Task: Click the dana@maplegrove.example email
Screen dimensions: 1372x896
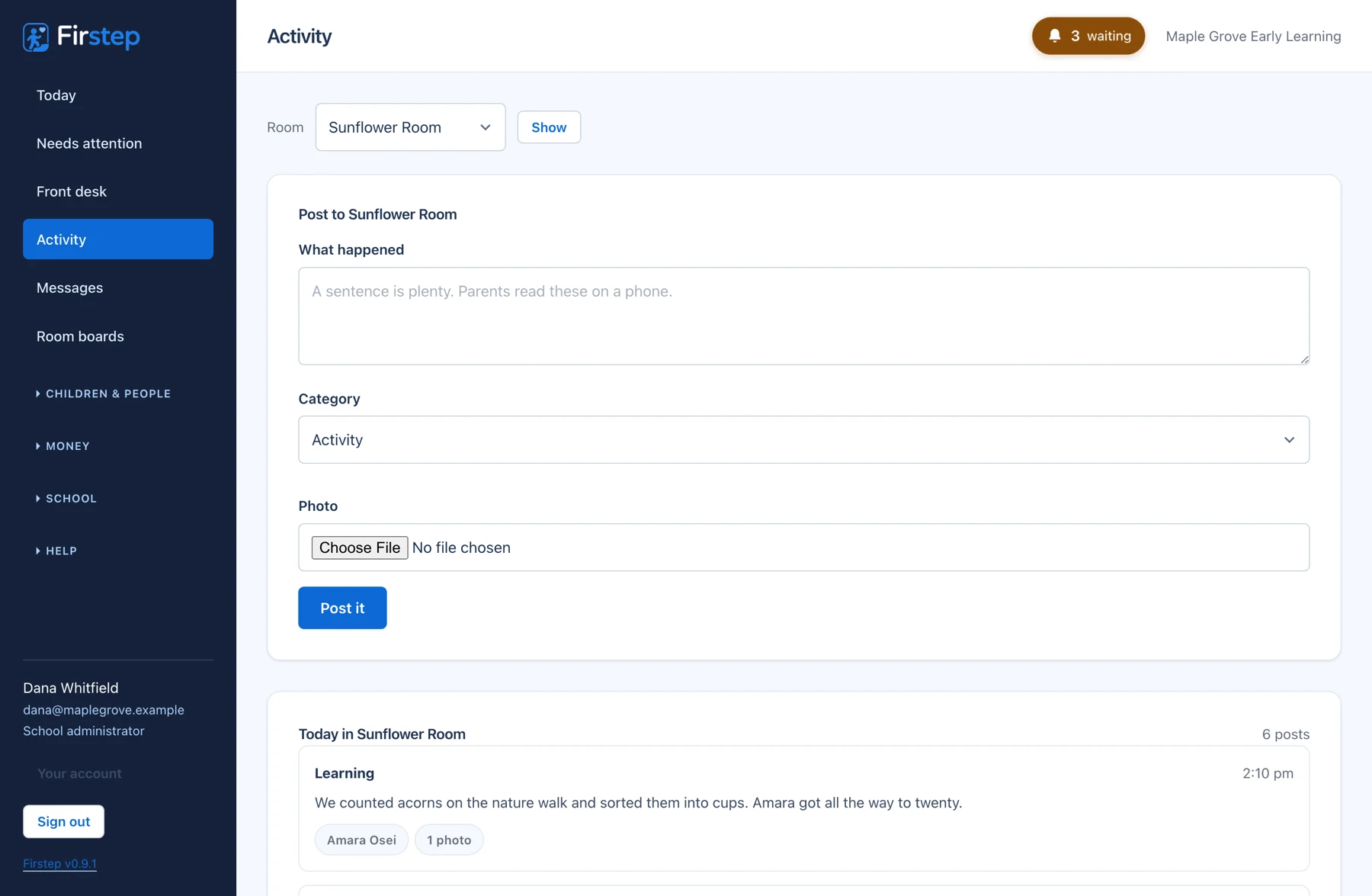Action: pyautogui.click(x=104, y=710)
